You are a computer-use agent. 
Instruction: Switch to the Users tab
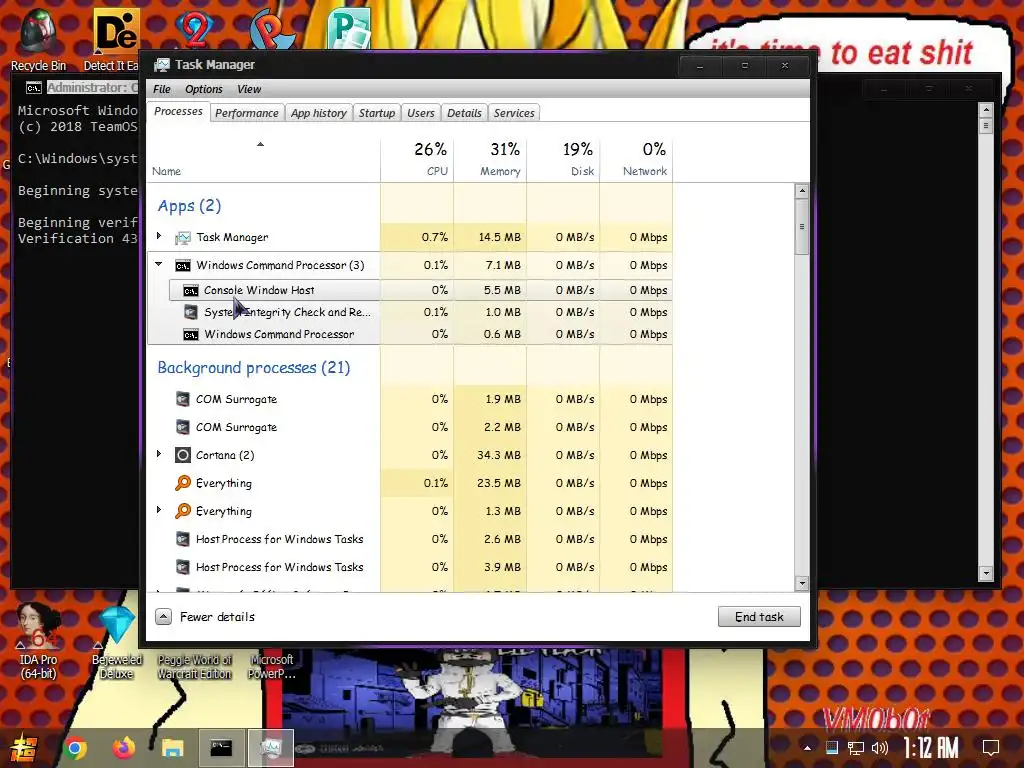pyautogui.click(x=421, y=113)
